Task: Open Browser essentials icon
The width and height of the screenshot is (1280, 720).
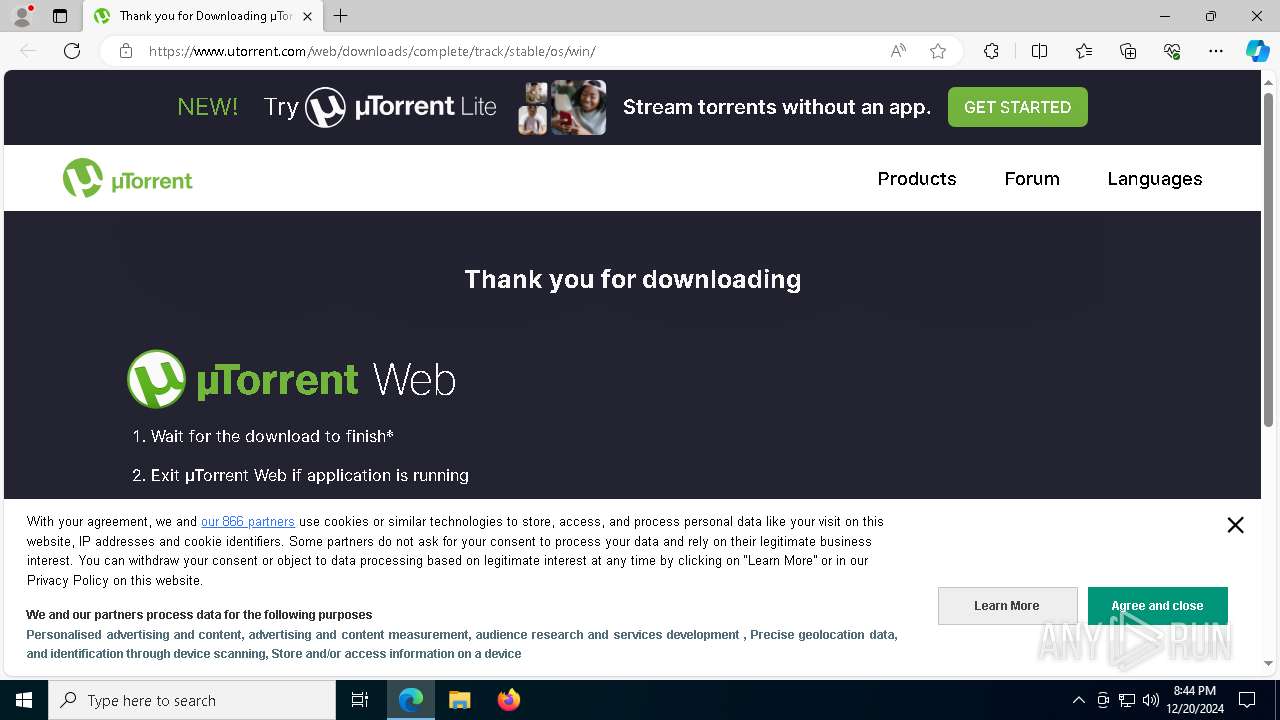Action: point(1172,51)
